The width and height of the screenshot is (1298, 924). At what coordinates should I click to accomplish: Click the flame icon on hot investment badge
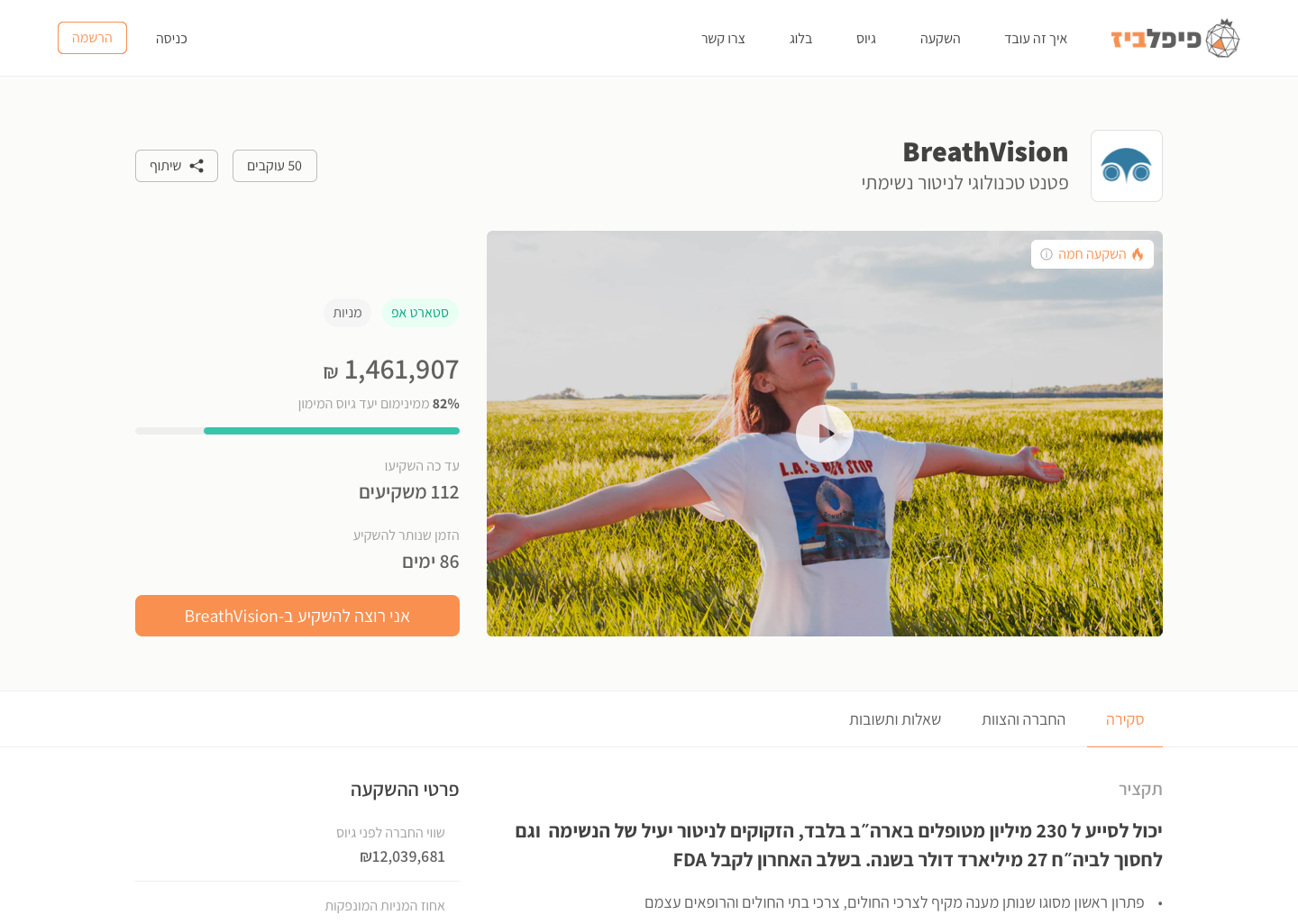1138,254
